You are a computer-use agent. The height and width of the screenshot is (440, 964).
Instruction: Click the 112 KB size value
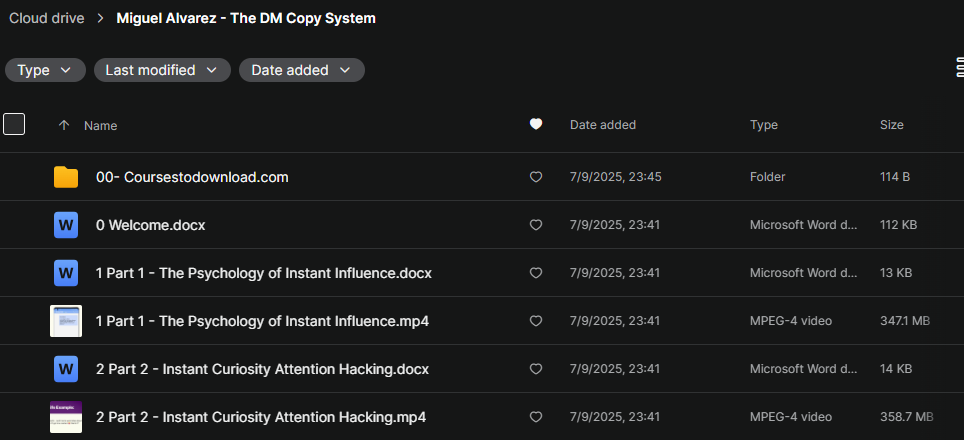[898, 225]
